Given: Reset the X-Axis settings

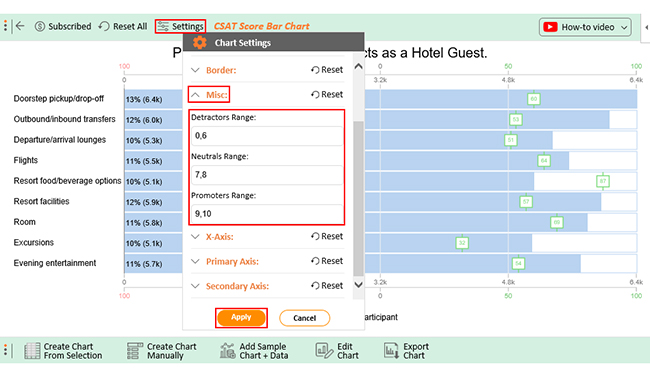Looking at the screenshot, I should (x=327, y=236).
